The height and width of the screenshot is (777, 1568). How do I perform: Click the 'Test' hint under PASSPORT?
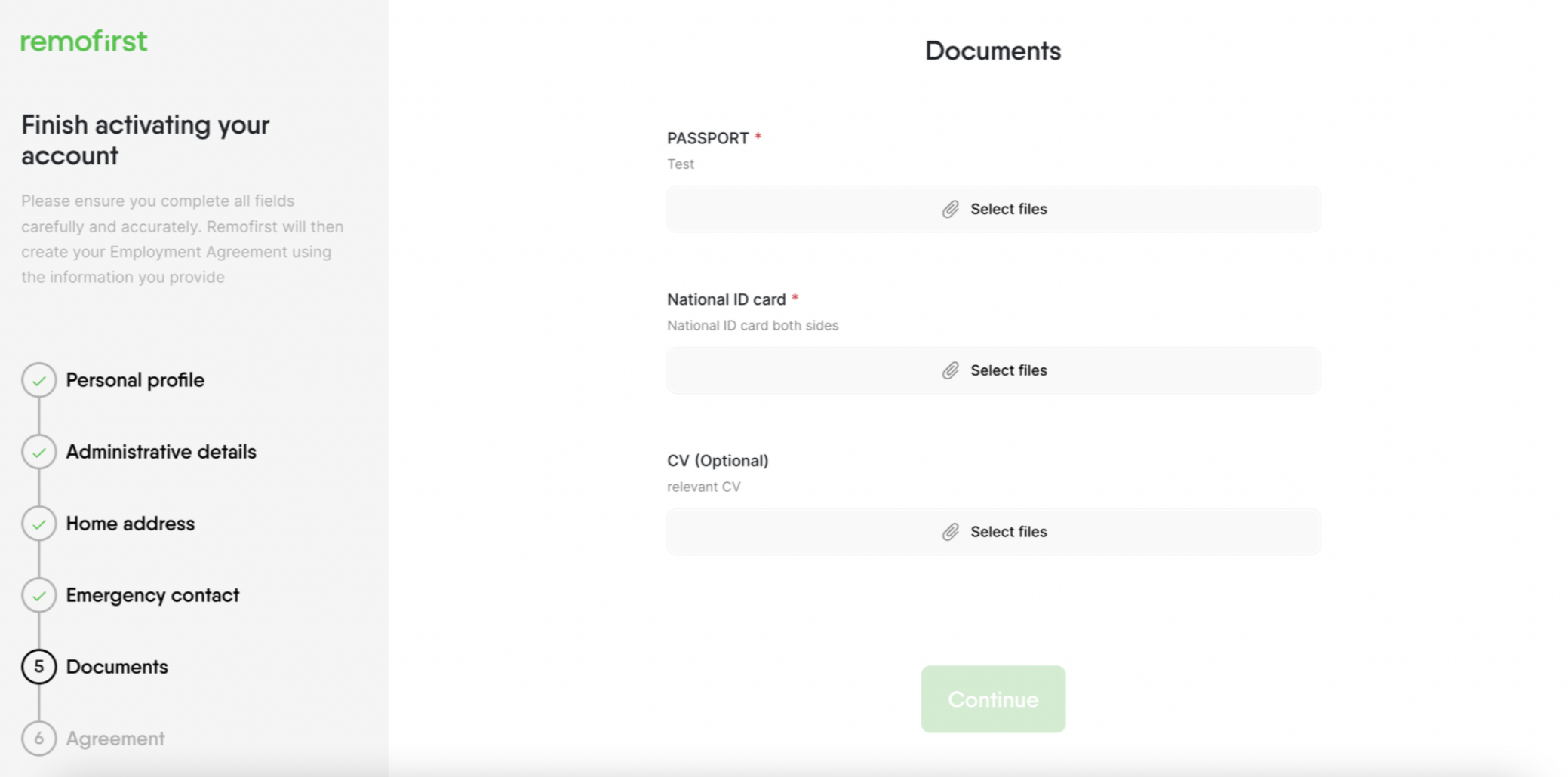(x=681, y=164)
